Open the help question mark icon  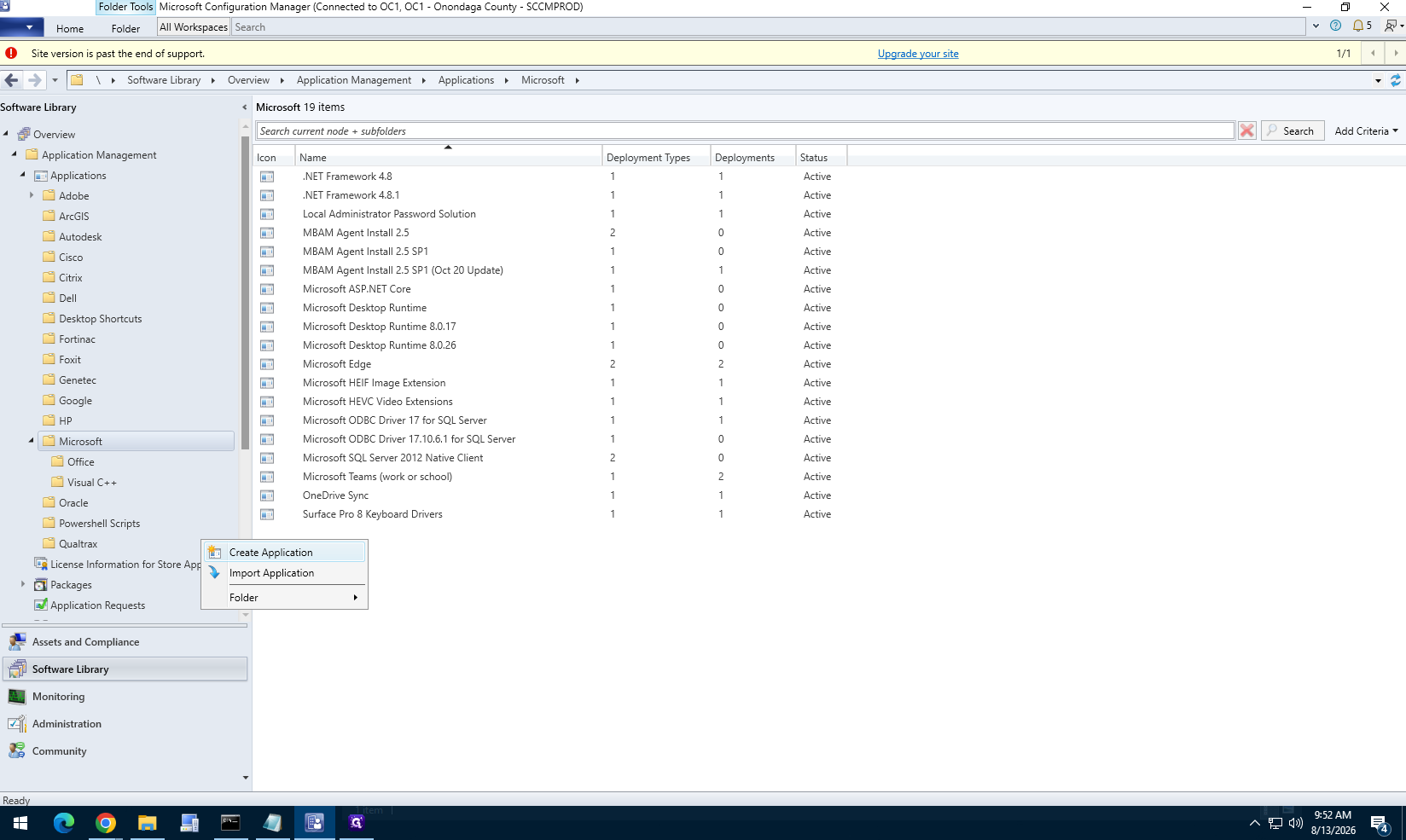1335,26
